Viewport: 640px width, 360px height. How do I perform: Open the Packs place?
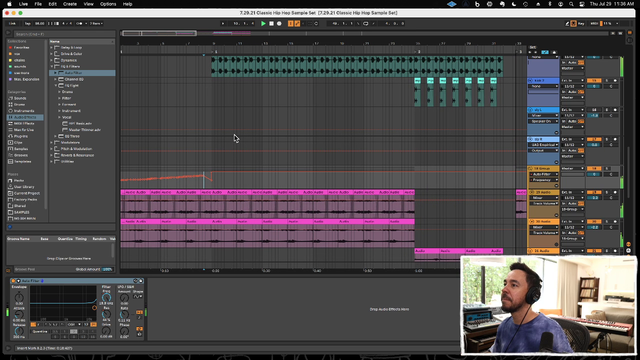19,180
